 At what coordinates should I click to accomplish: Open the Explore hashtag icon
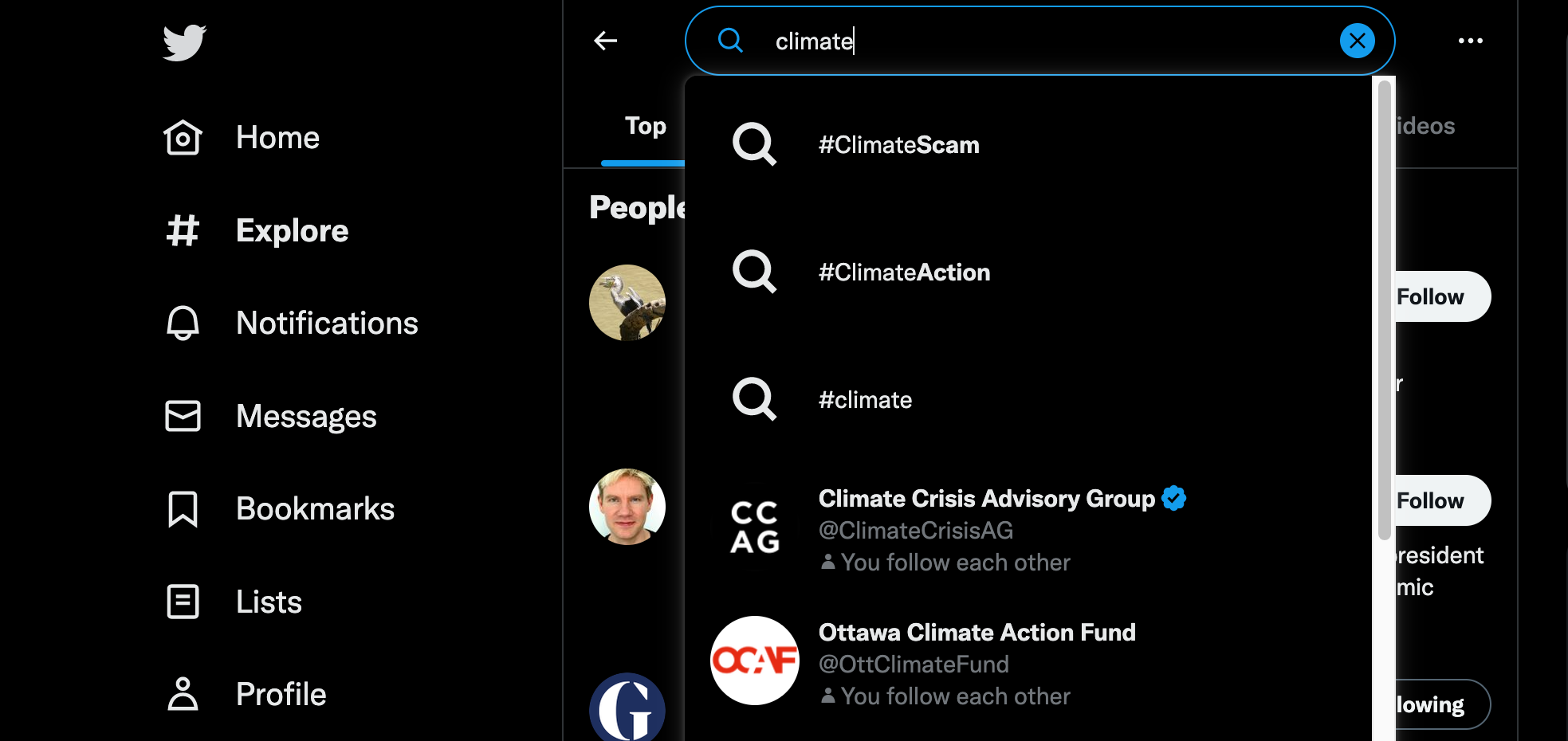(x=183, y=230)
